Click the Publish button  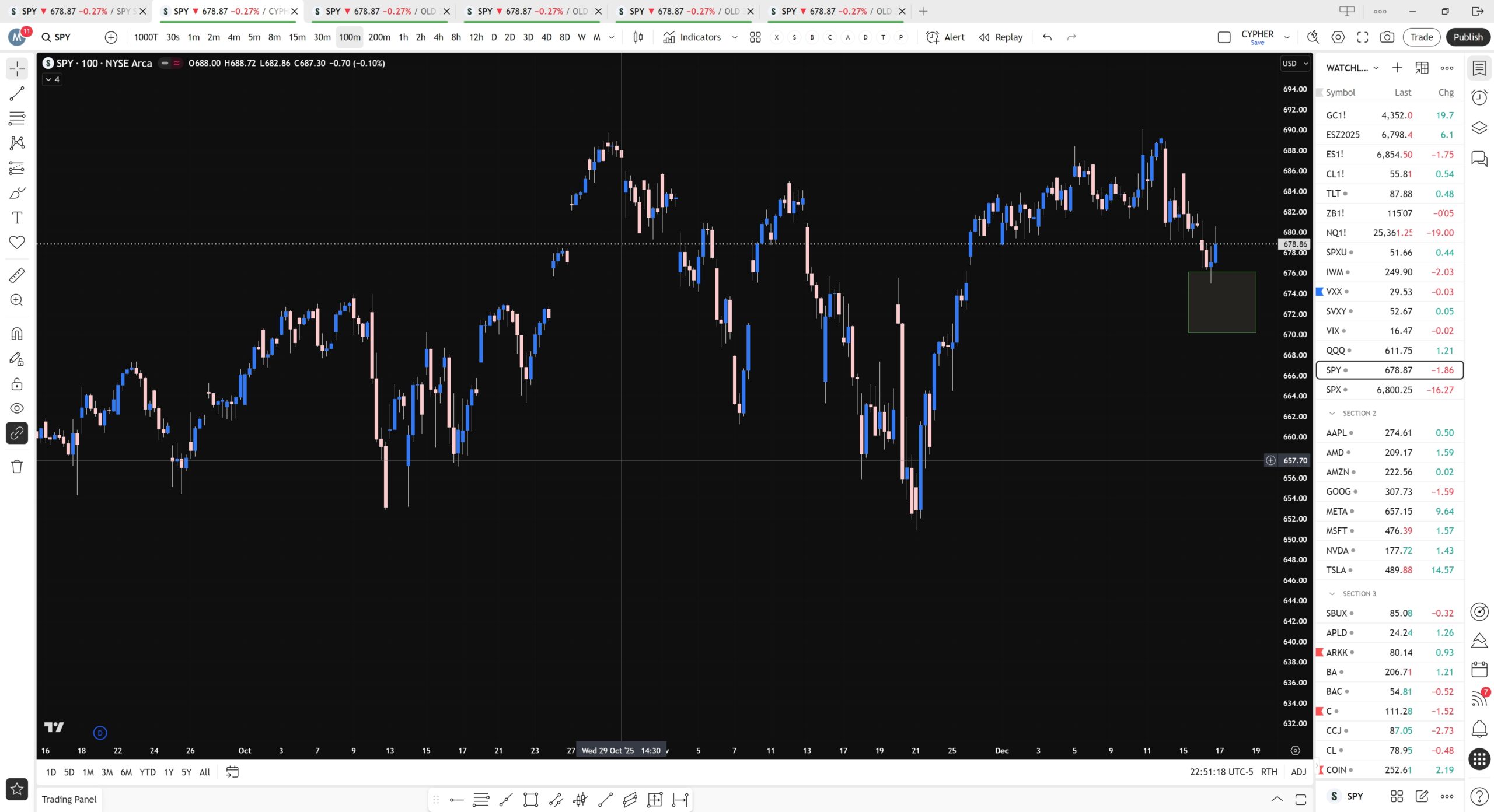[x=1467, y=37]
